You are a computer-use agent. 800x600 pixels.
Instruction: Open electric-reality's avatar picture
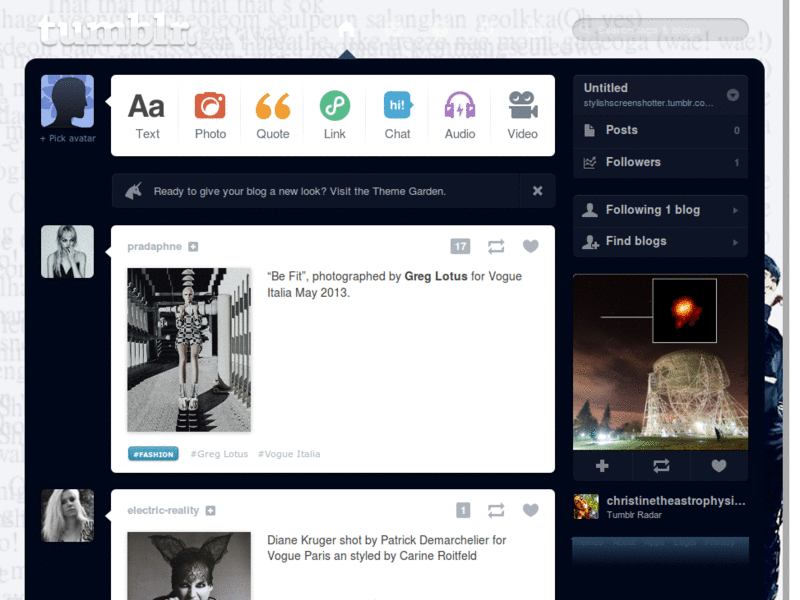tap(67, 515)
